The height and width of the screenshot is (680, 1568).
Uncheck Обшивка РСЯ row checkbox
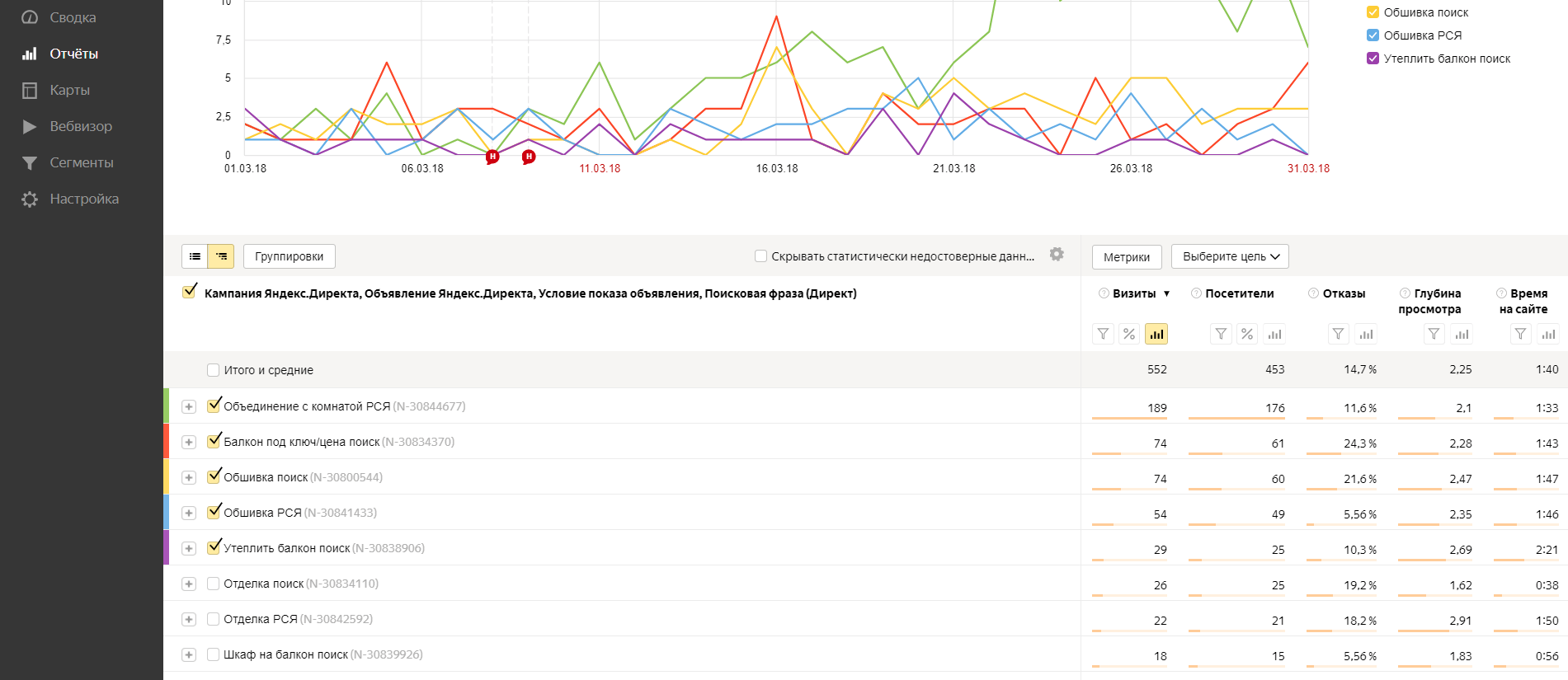214,512
